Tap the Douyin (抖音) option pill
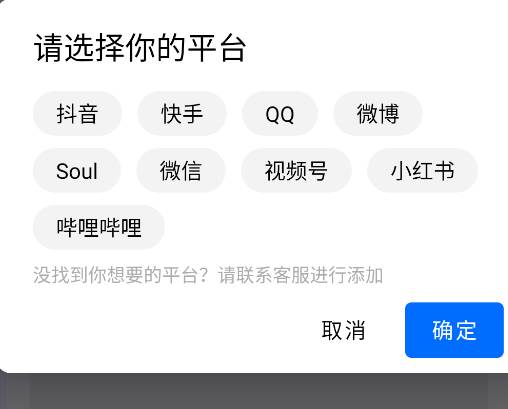The width and height of the screenshot is (508, 409). [x=77, y=114]
